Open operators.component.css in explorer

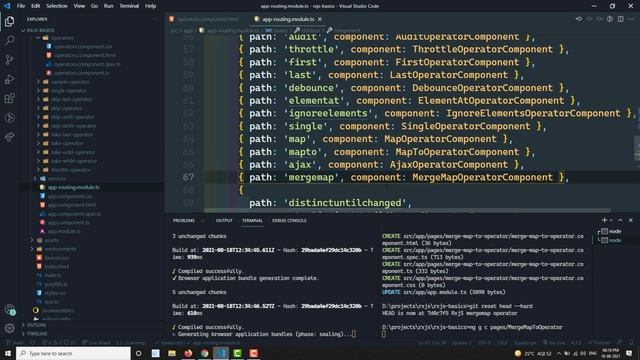tap(83, 47)
